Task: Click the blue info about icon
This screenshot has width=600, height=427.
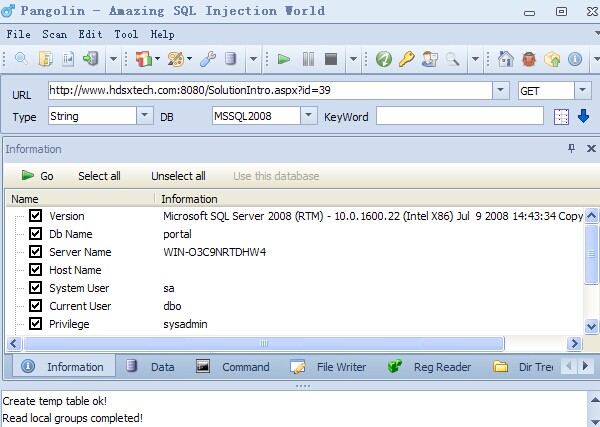Action: click(575, 59)
